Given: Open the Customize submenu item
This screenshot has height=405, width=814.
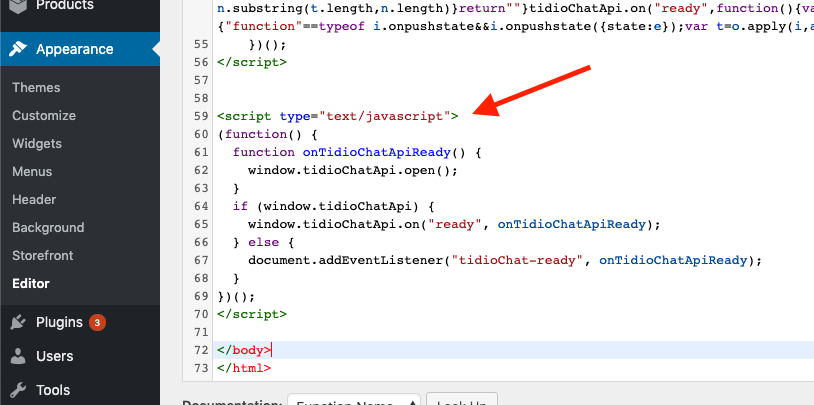Looking at the screenshot, I should coord(44,115).
